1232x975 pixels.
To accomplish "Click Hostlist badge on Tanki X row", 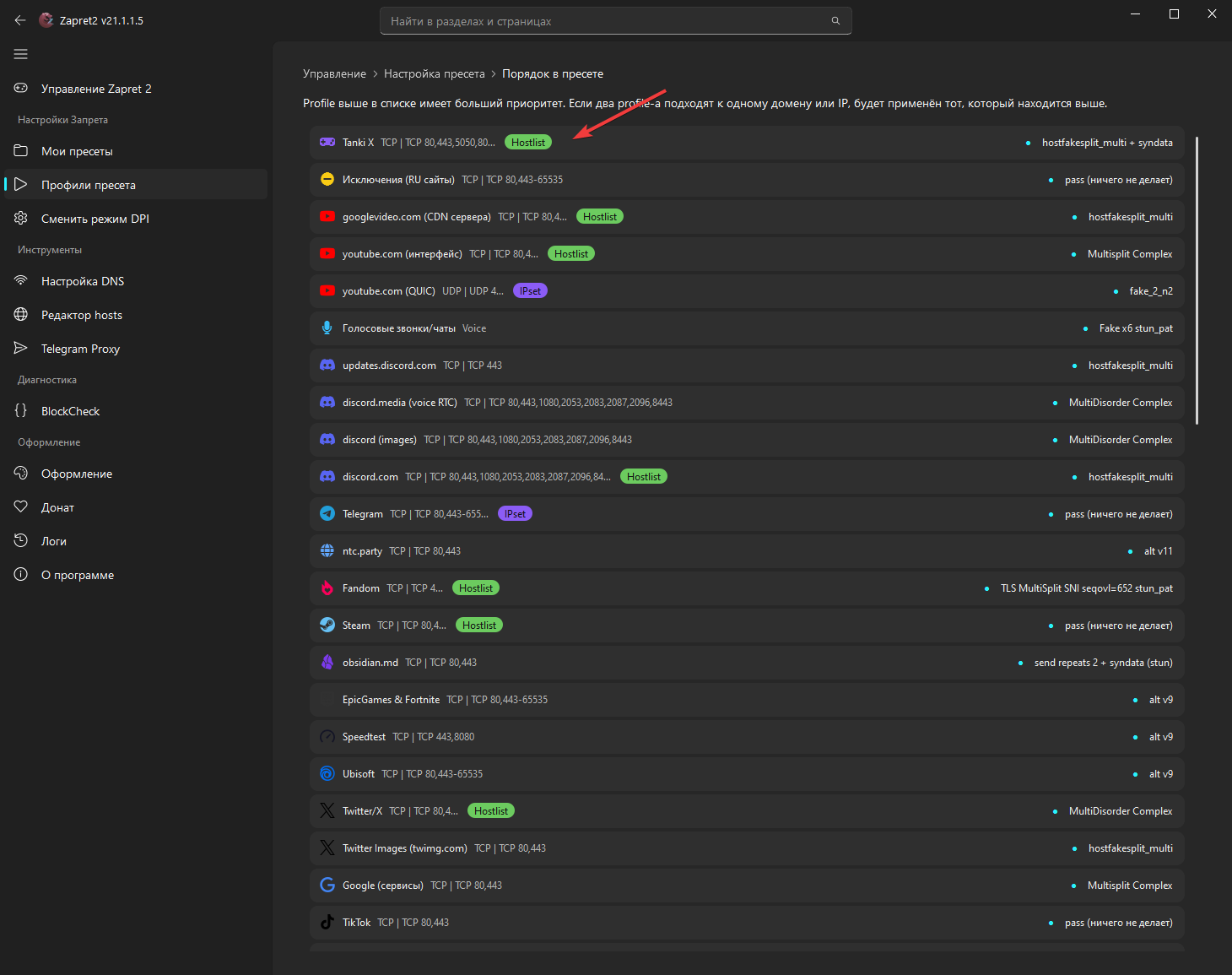I will (x=528, y=143).
